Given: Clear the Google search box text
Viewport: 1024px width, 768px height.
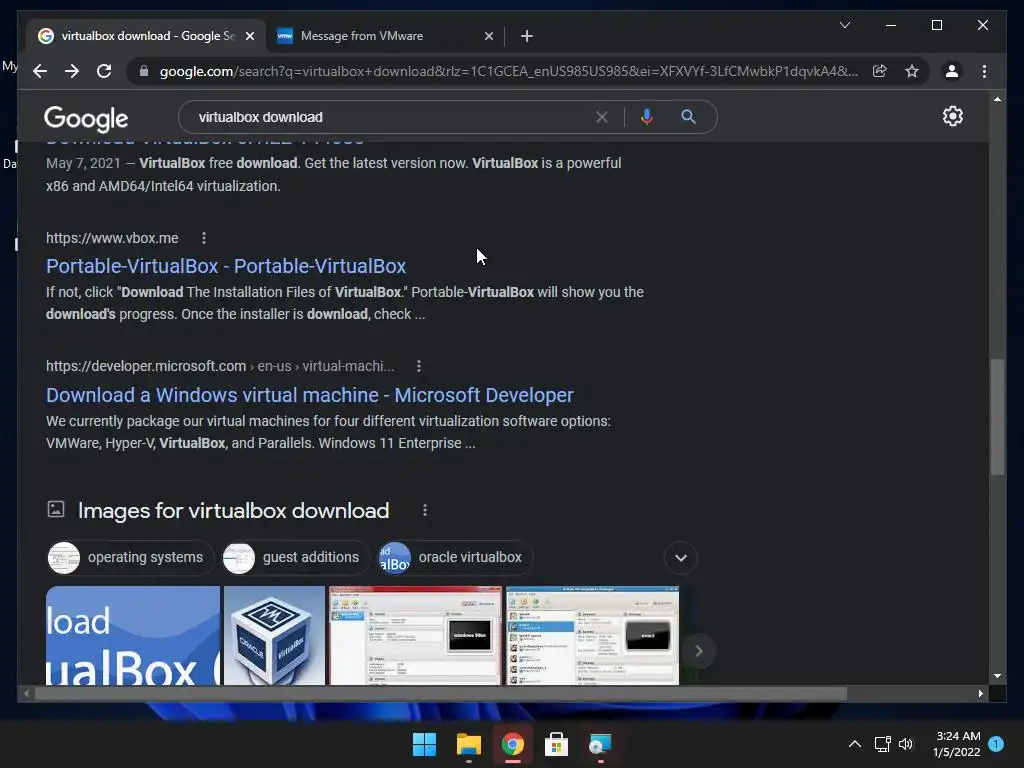Looking at the screenshot, I should tap(601, 117).
